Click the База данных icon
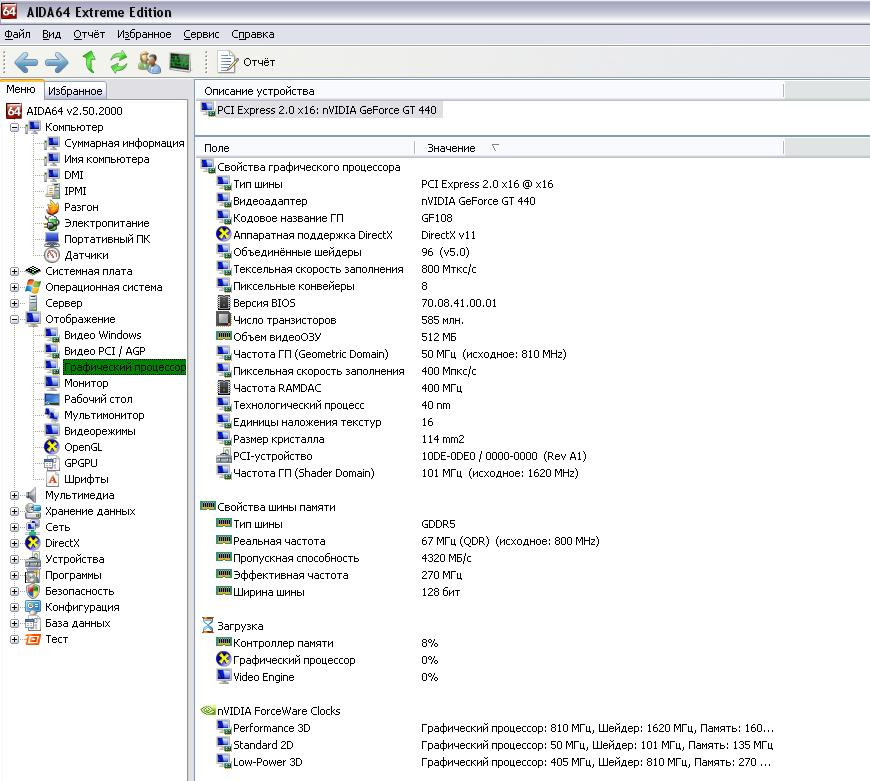This screenshot has height=781, width=870. pyautogui.click(x=33, y=623)
